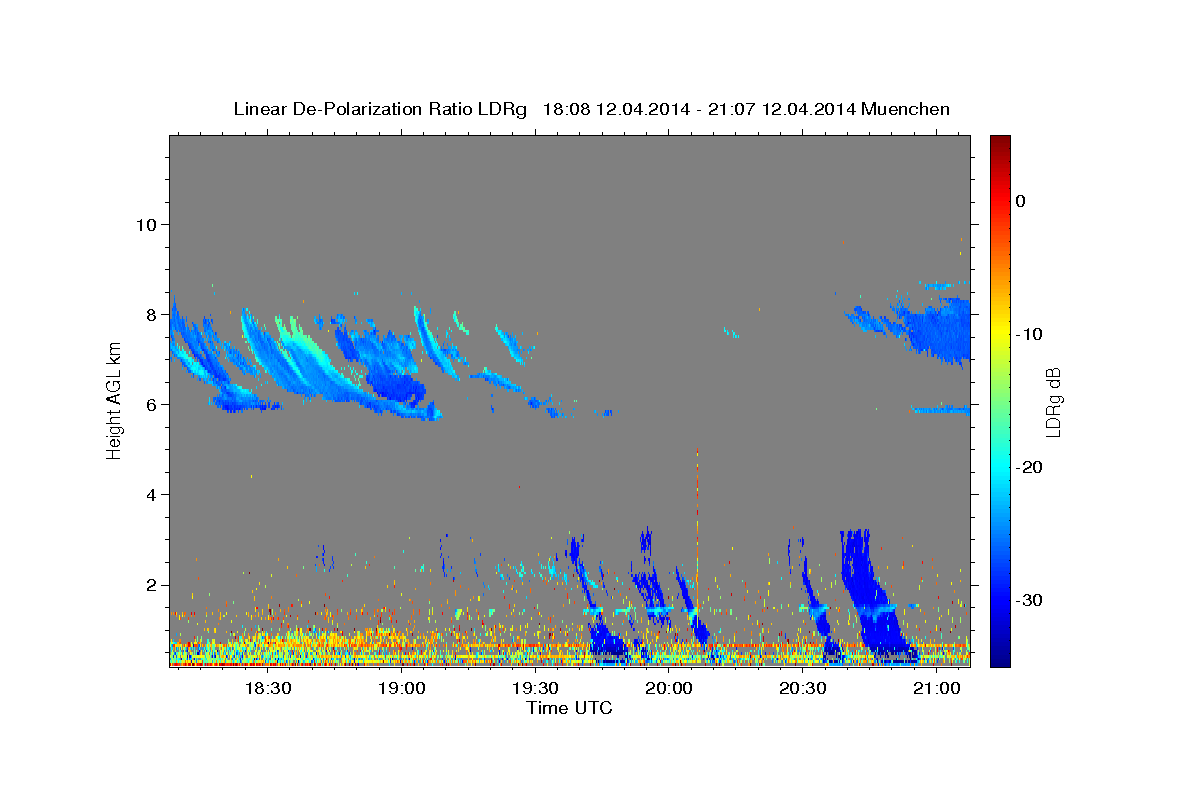The width and height of the screenshot is (1200, 800).
Task: Click the height tick label 4
Action: coord(150,495)
